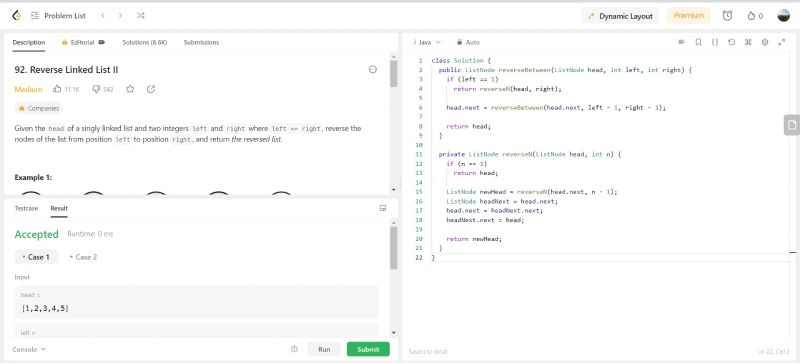
Task: Submit the solution
Action: tap(368, 349)
